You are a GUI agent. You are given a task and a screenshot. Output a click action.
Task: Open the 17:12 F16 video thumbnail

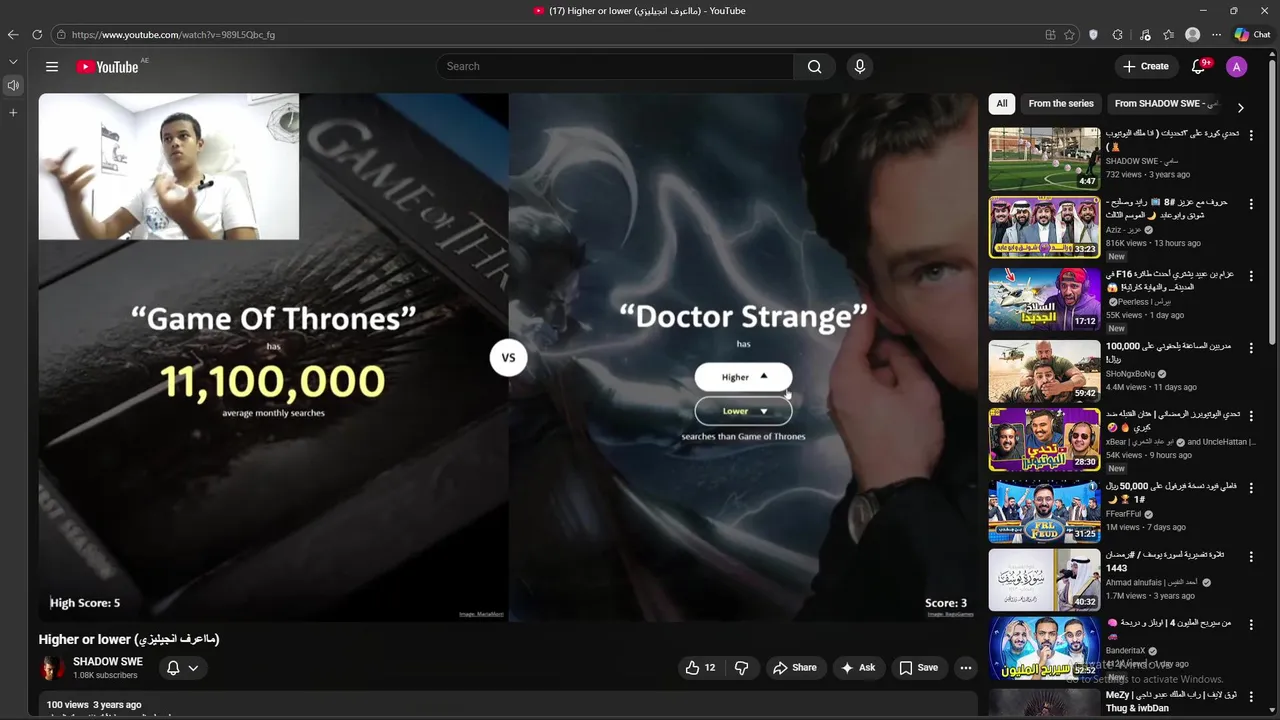pos(1044,299)
